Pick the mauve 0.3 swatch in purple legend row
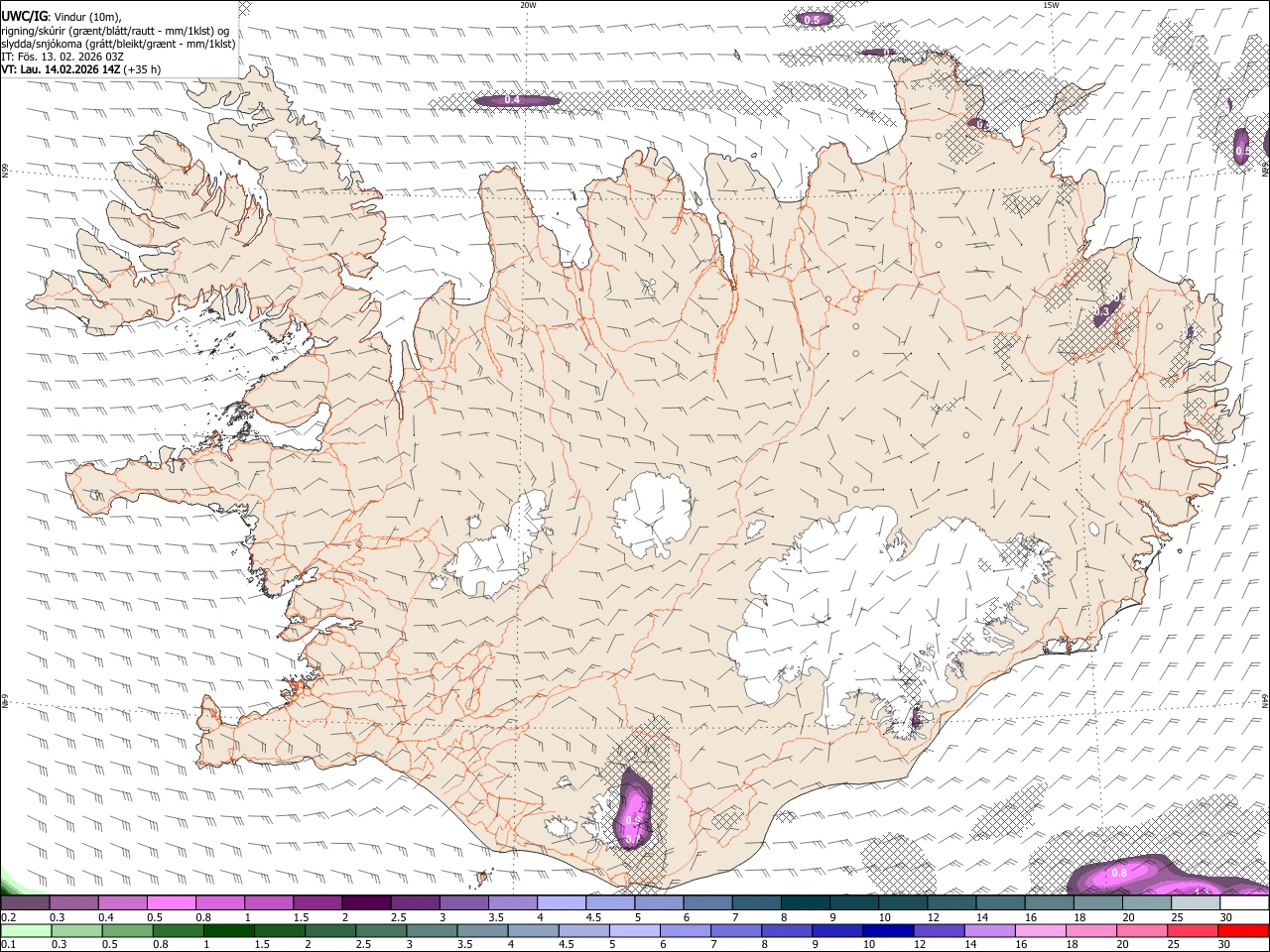The image size is (1270, 952). [73, 902]
